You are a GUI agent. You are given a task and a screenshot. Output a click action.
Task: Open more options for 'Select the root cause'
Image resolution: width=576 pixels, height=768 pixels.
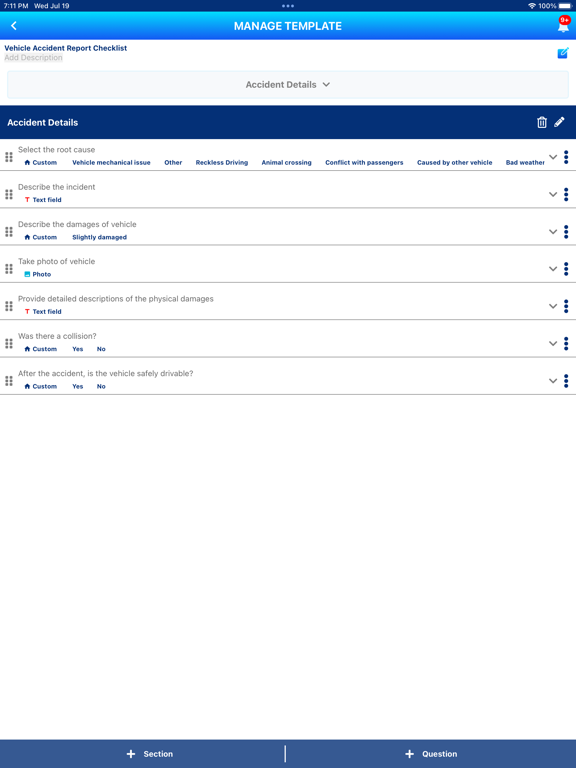pyautogui.click(x=566, y=157)
